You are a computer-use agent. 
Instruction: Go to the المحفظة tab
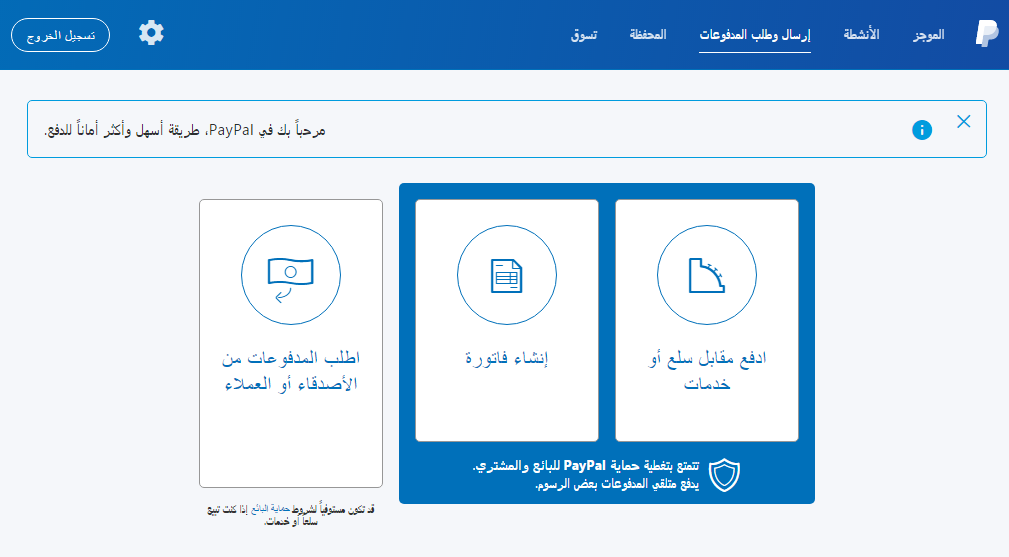(647, 35)
